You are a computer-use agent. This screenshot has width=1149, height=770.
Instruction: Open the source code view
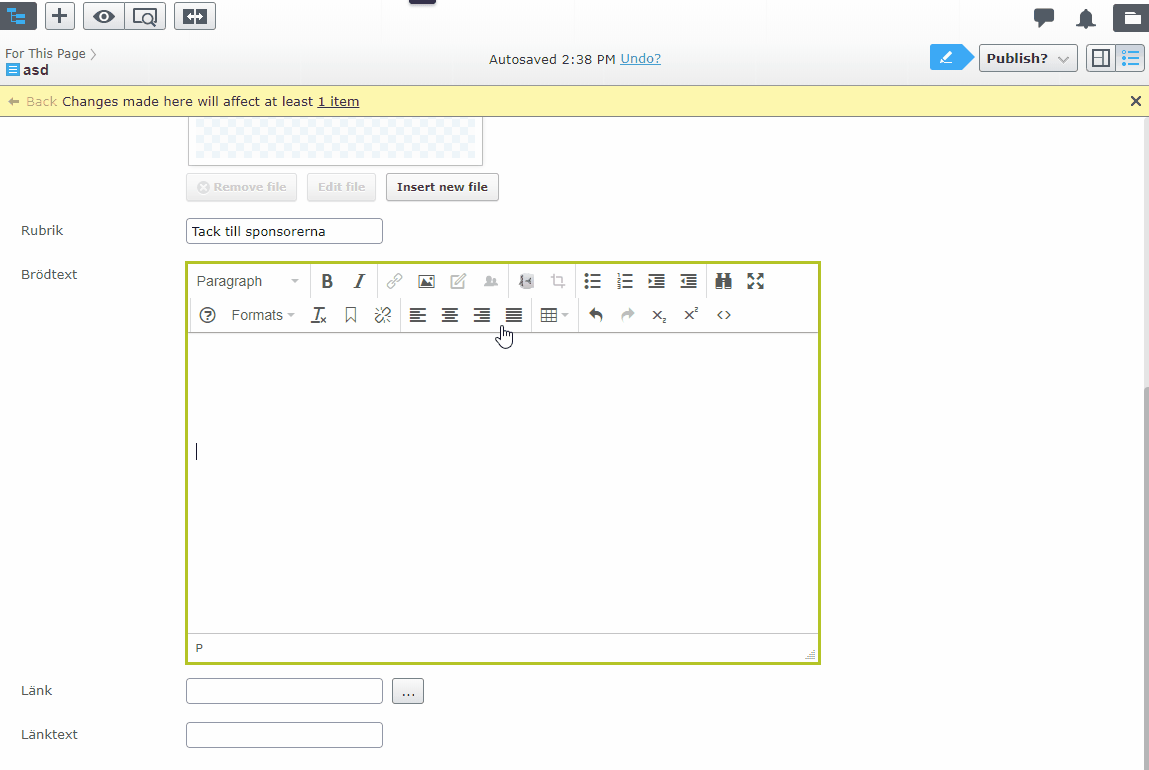click(724, 315)
